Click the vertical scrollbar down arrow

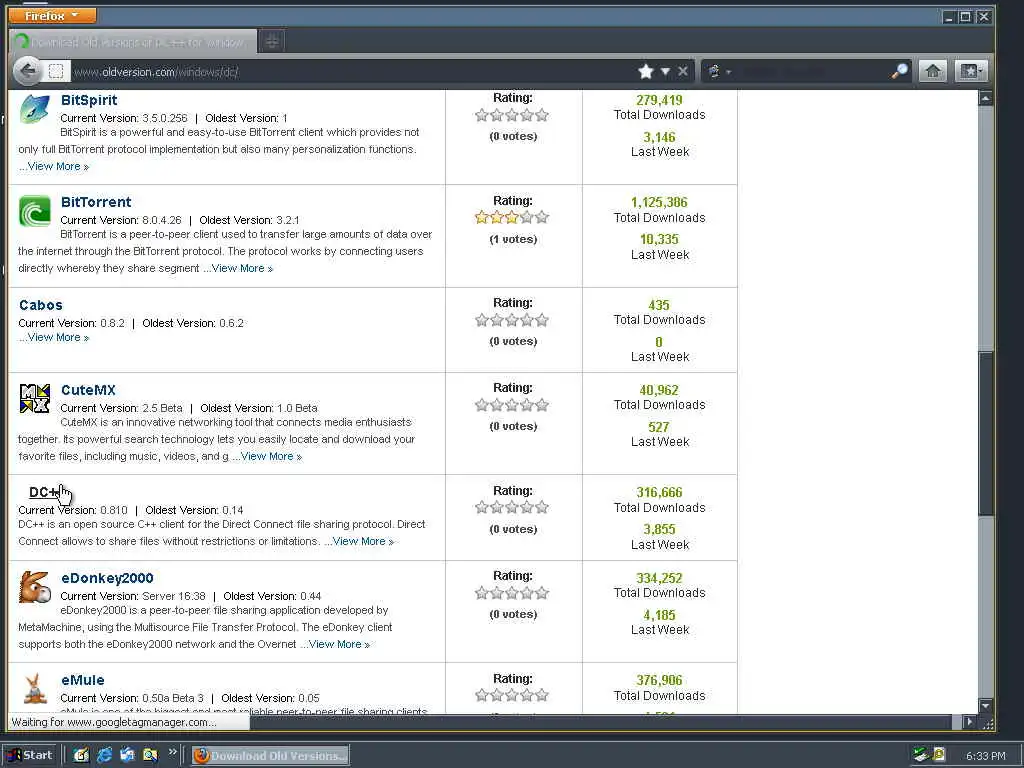click(x=986, y=706)
